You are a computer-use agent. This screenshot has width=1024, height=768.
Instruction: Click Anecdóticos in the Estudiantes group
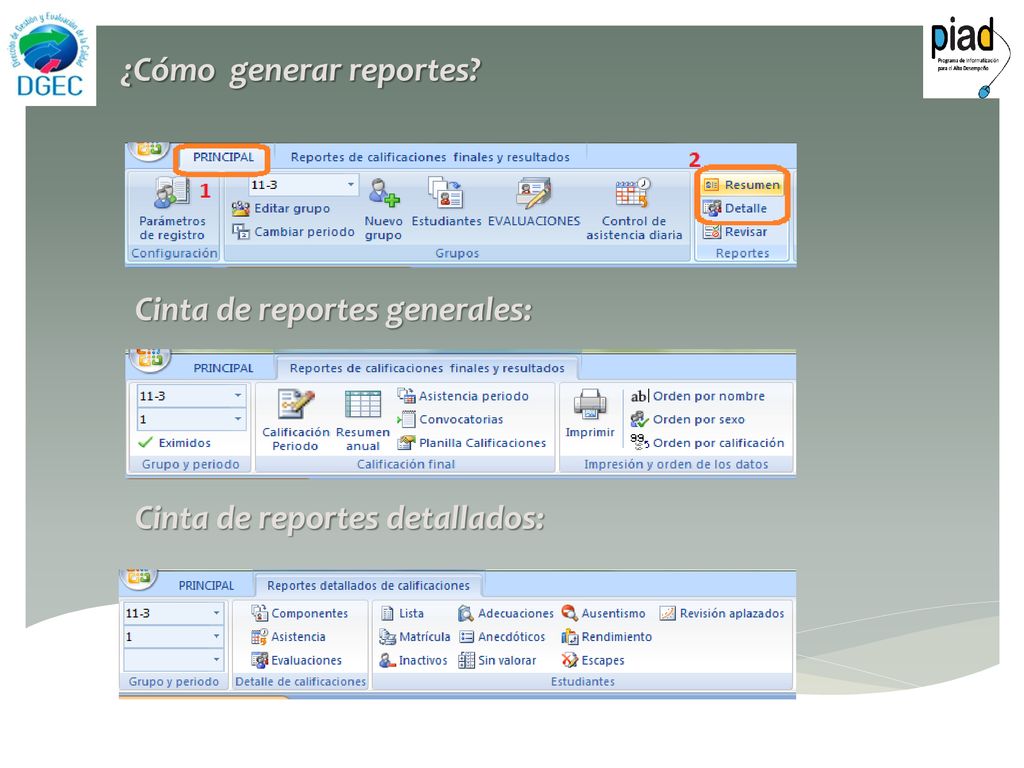[x=502, y=637]
